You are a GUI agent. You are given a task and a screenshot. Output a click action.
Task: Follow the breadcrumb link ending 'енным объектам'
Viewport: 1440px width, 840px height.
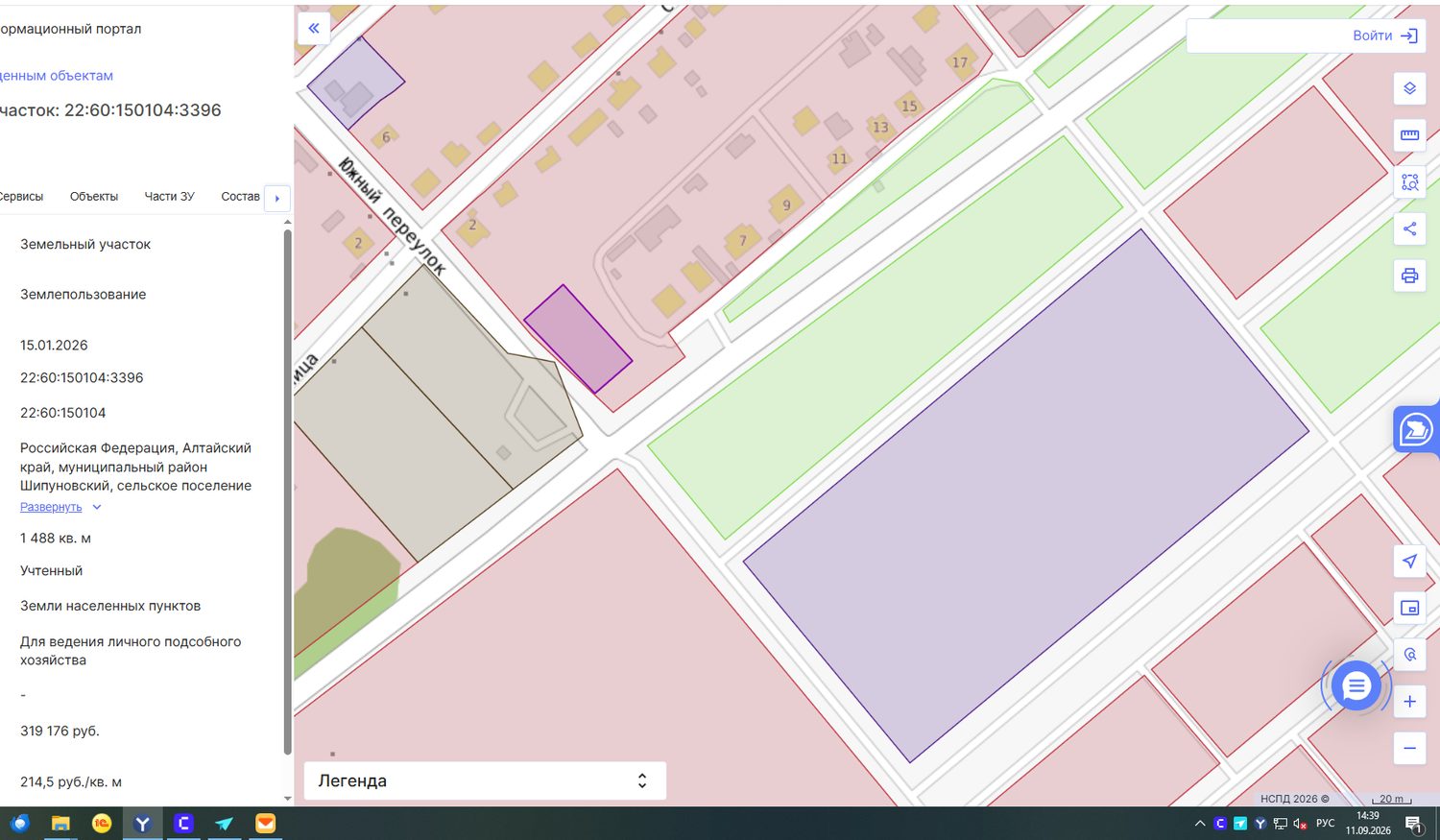pyautogui.click(x=57, y=76)
